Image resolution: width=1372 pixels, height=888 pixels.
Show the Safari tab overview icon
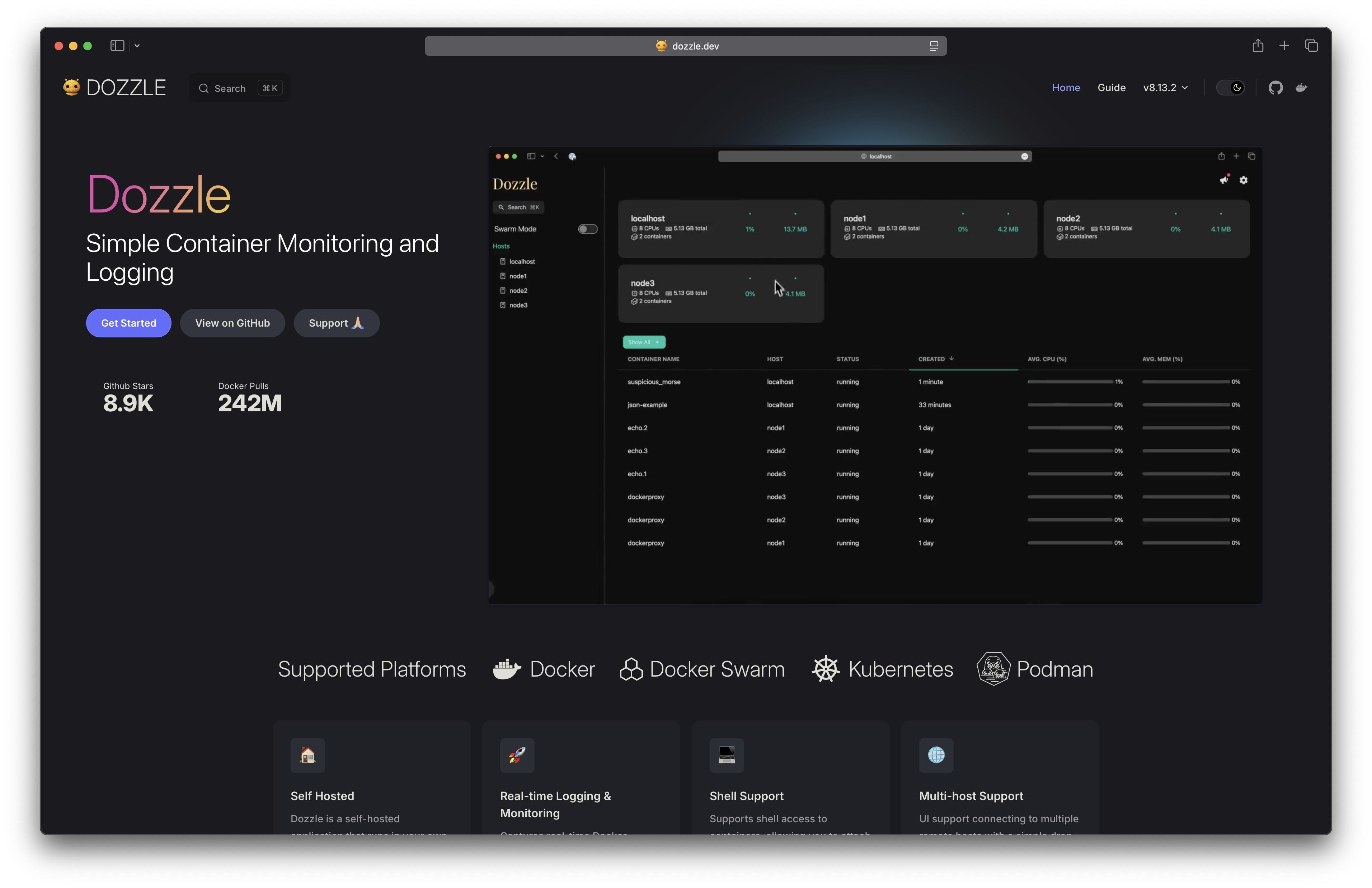1311,46
